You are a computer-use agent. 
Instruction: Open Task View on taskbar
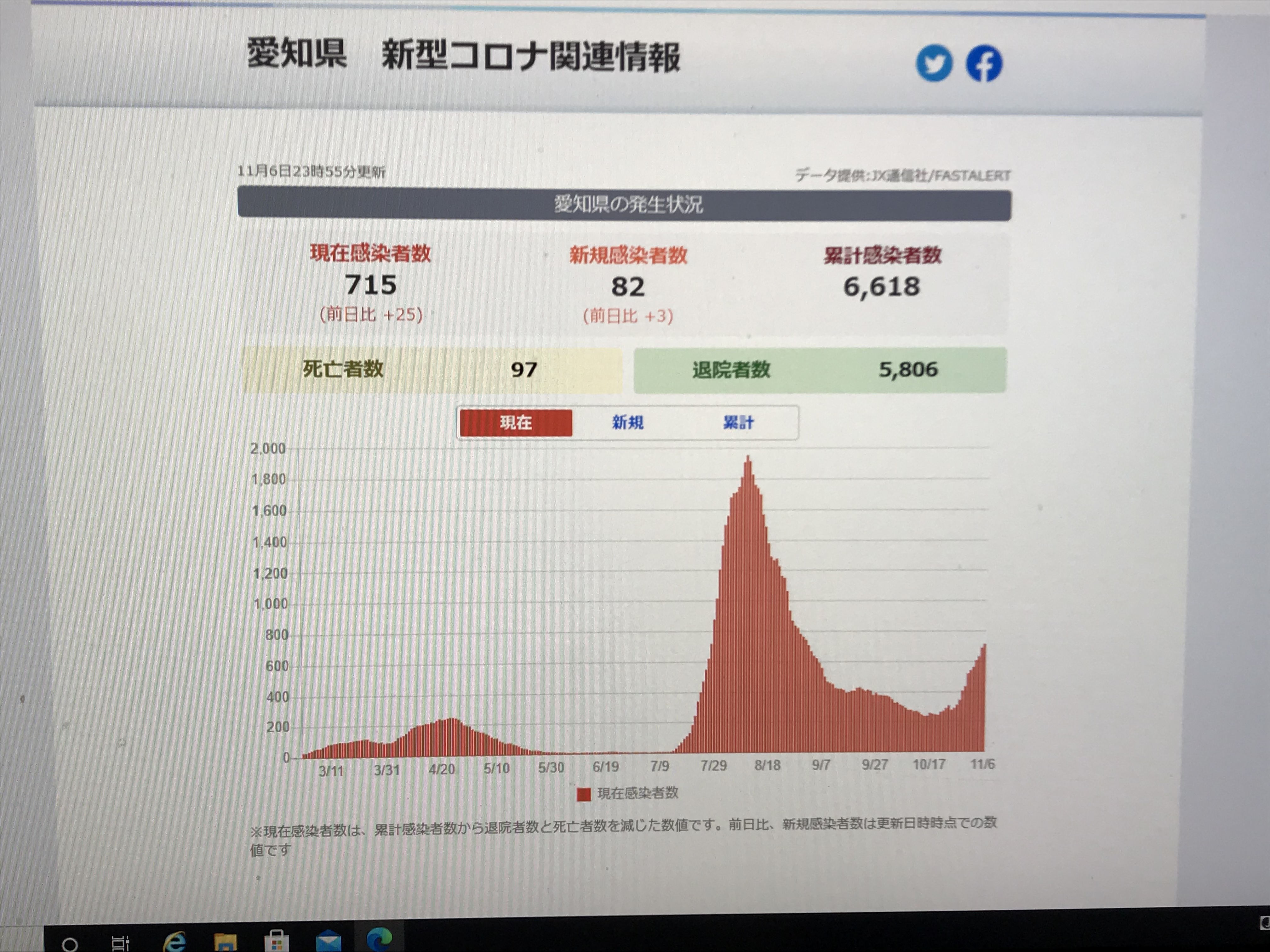(120, 943)
